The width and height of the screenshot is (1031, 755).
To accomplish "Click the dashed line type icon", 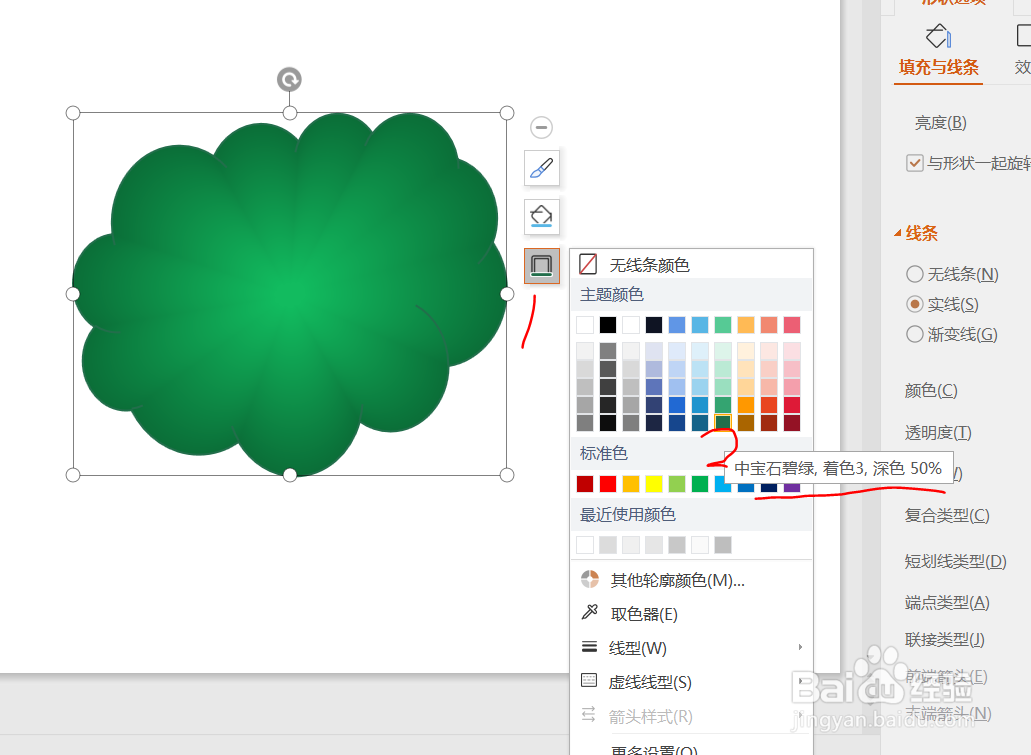I will (x=589, y=681).
